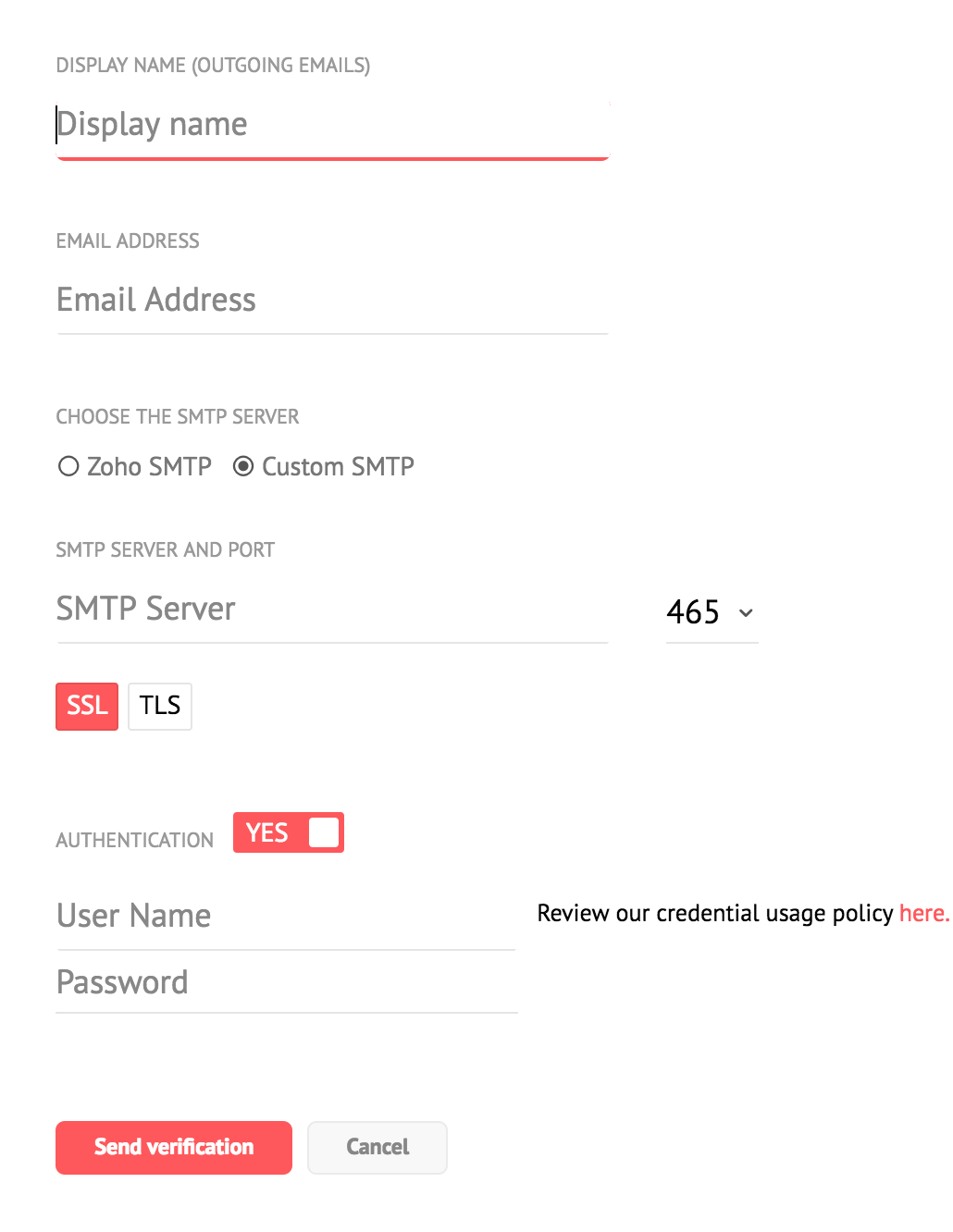Image resolution: width=953 pixels, height=1232 pixels.
Task: Click the User Name field
Action: point(285,917)
